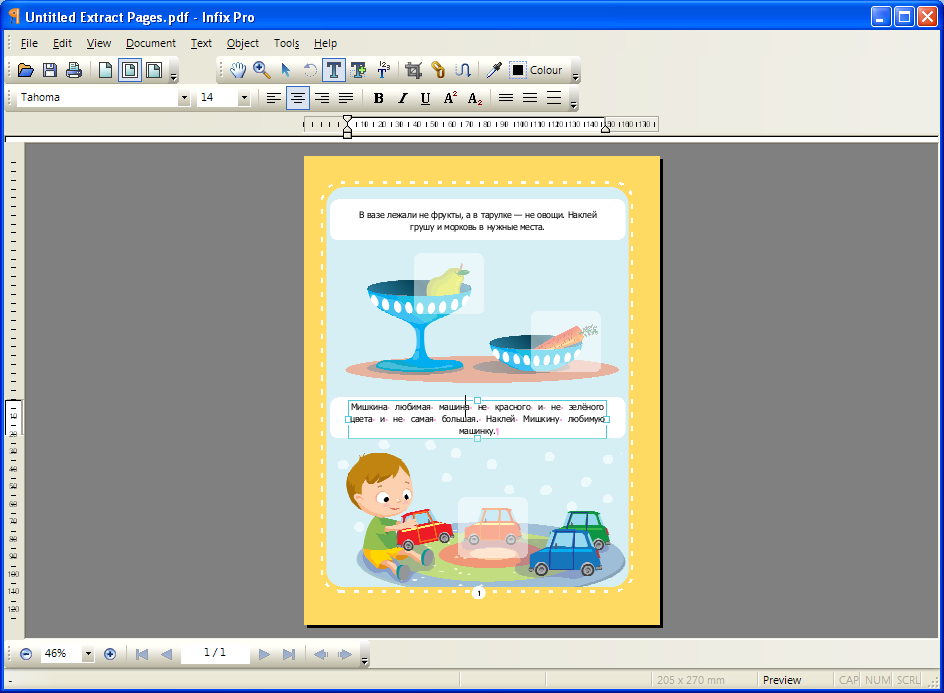Click the right indent marker on ruler

click(606, 126)
